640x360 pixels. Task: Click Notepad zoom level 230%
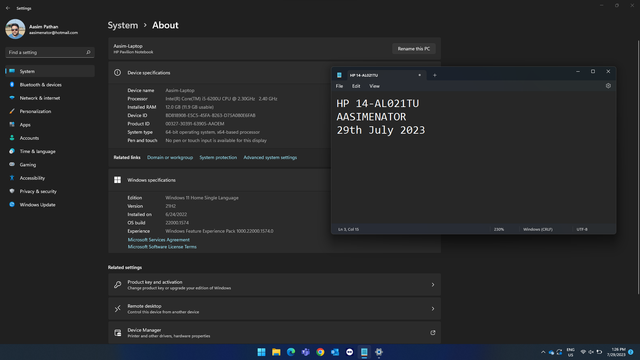499,229
